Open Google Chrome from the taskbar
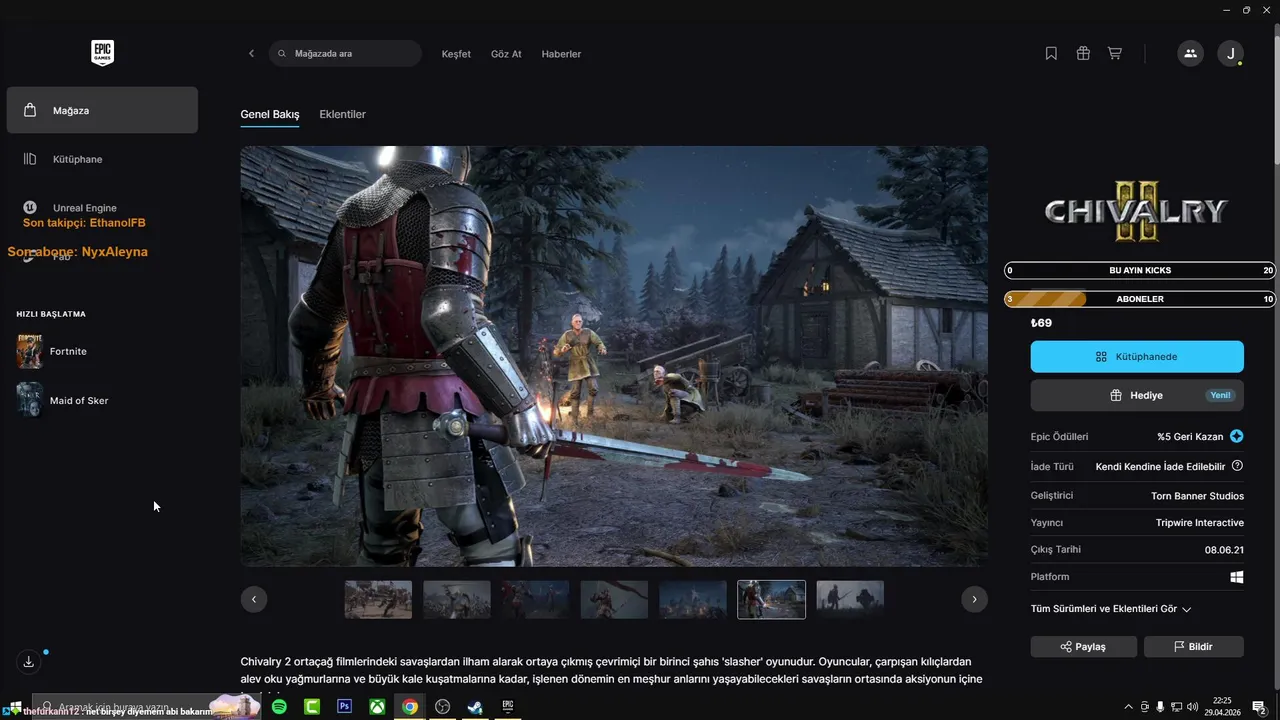 pos(410,707)
